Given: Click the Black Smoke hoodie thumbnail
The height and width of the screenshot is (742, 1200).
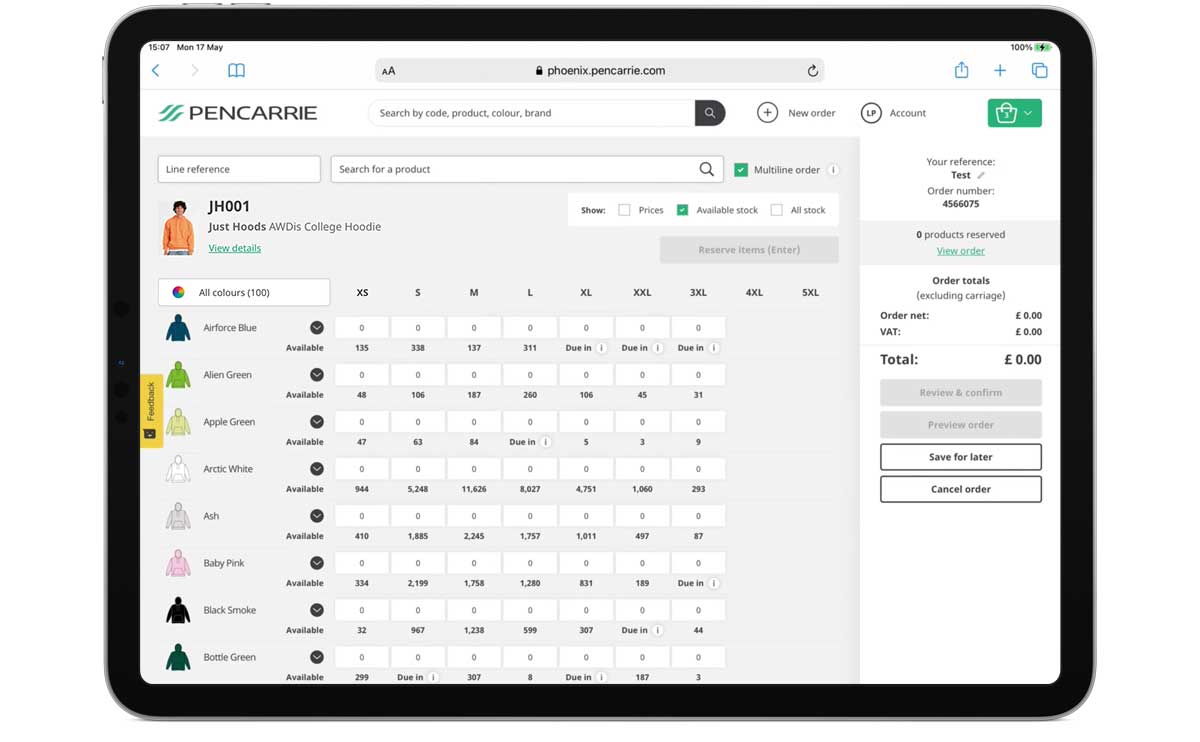Looking at the screenshot, I should point(178,610).
